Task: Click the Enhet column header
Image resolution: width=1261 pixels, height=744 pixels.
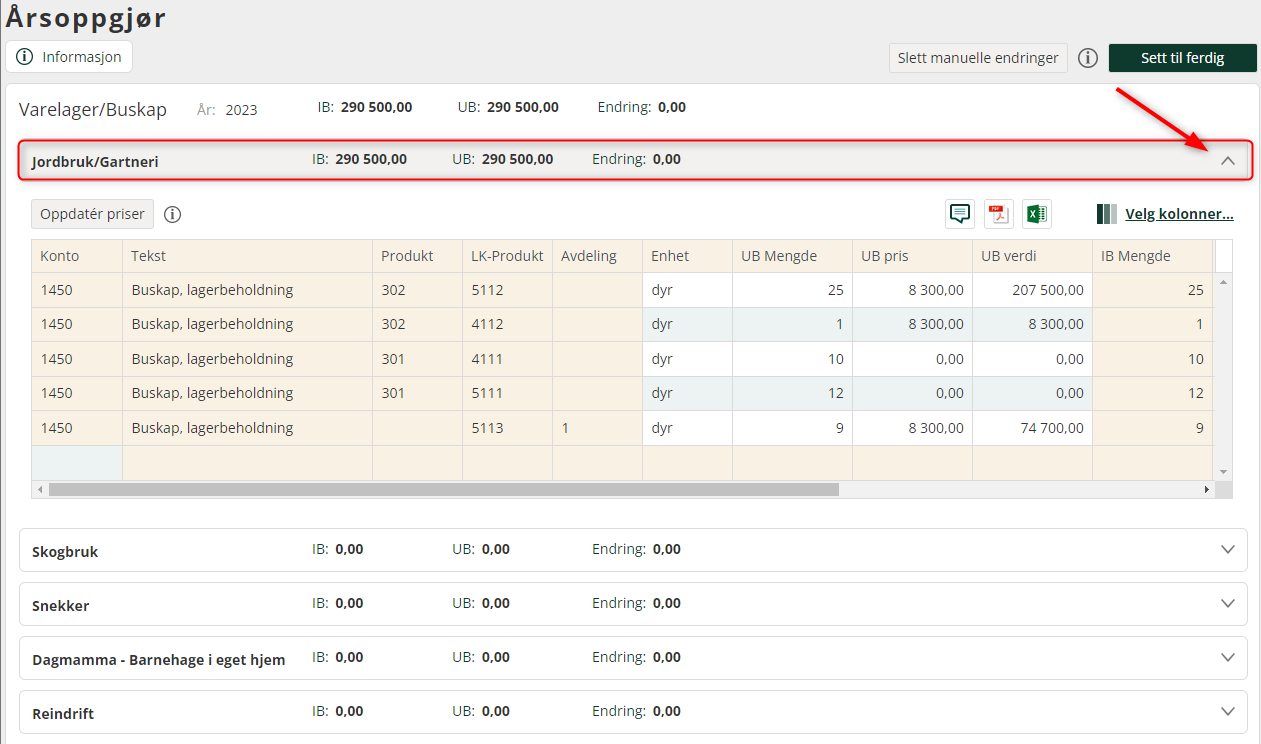Action: pos(687,256)
